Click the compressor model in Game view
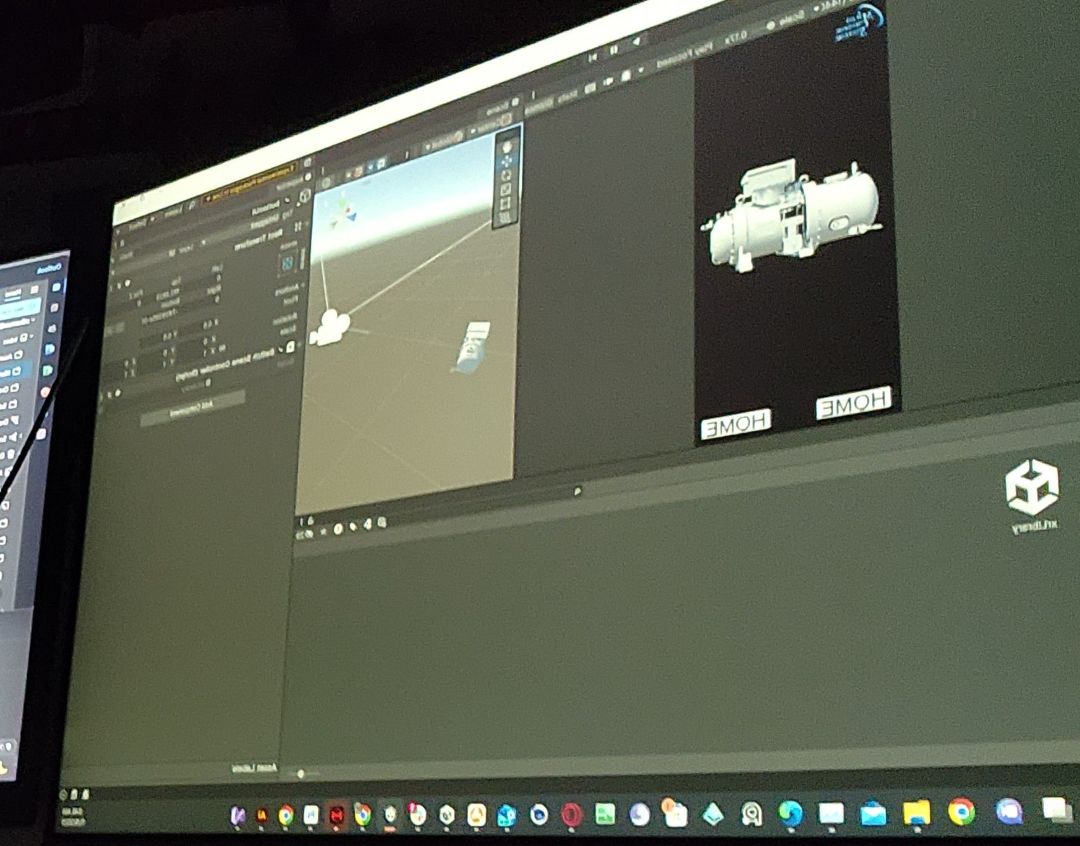 [792, 214]
